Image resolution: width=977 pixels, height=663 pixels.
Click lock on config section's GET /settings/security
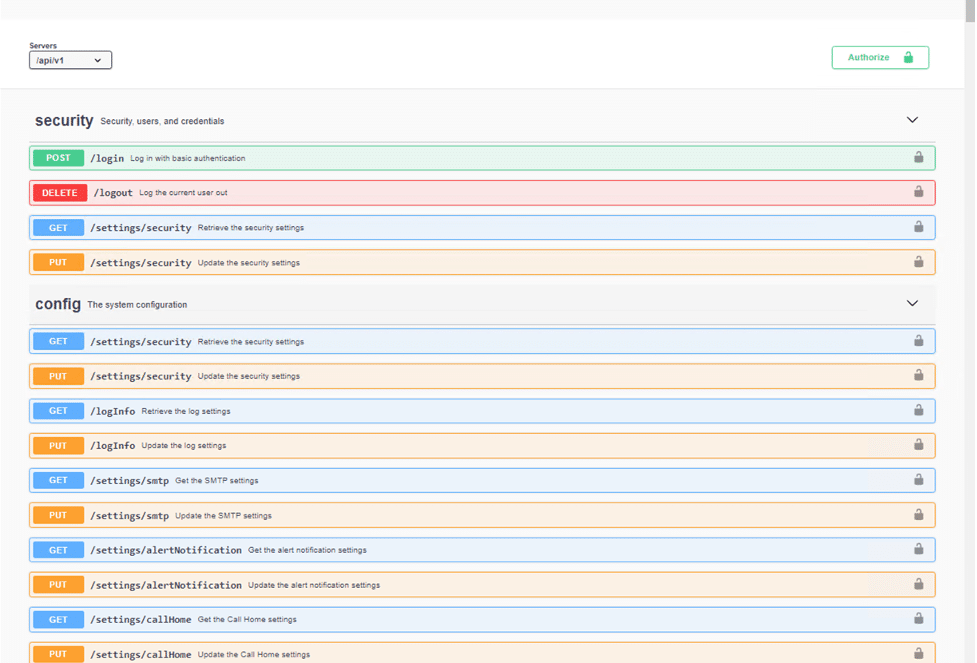tap(918, 340)
